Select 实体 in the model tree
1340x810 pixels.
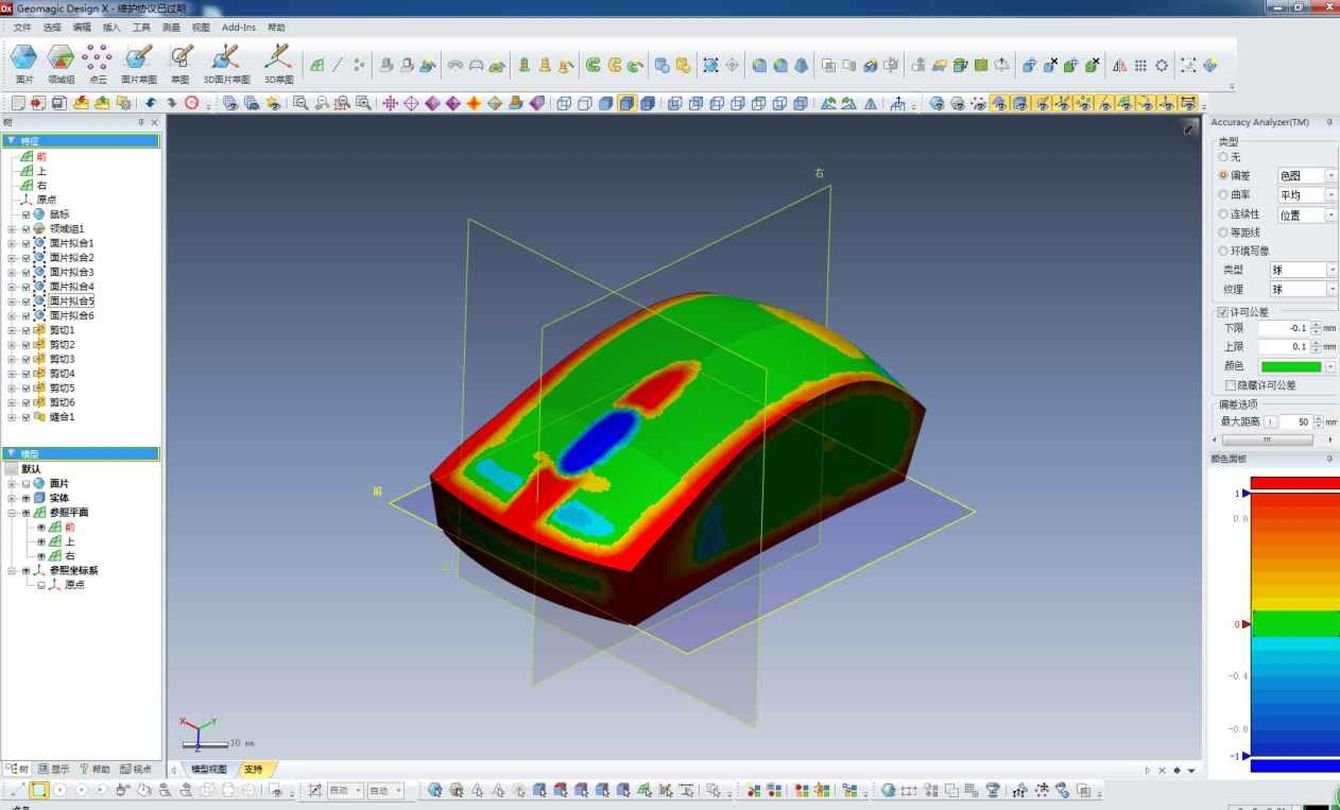[59, 498]
